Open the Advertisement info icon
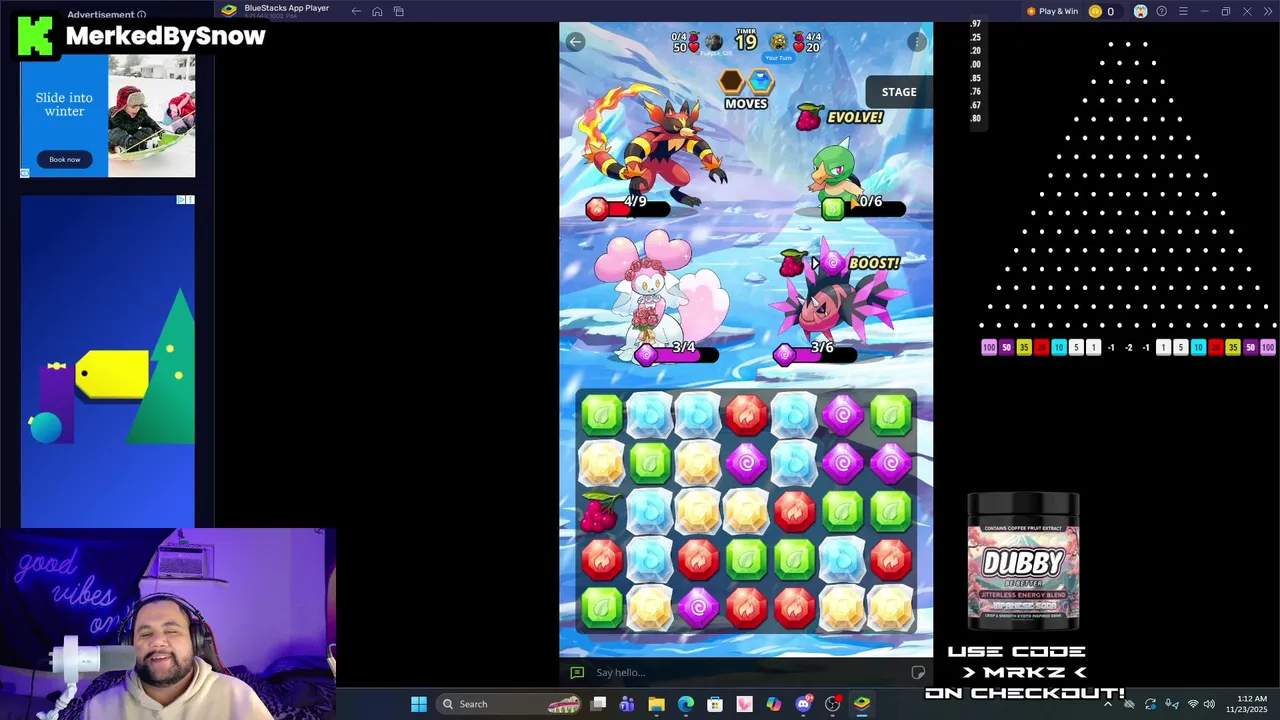Screen dimensions: 1280x720 (141, 15)
